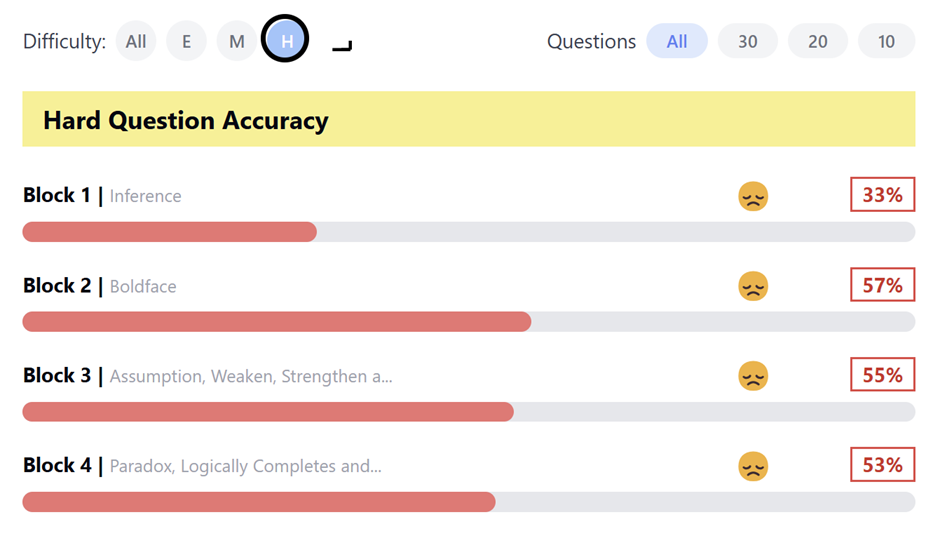Show All questions filter

click(677, 41)
